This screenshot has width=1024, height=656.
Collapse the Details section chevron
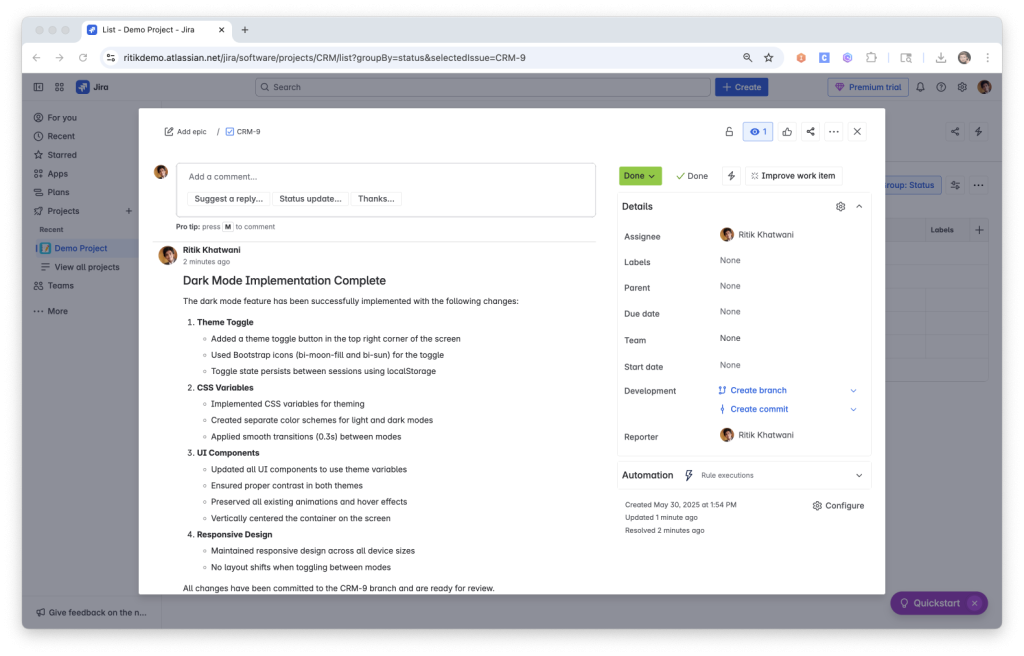pos(858,206)
